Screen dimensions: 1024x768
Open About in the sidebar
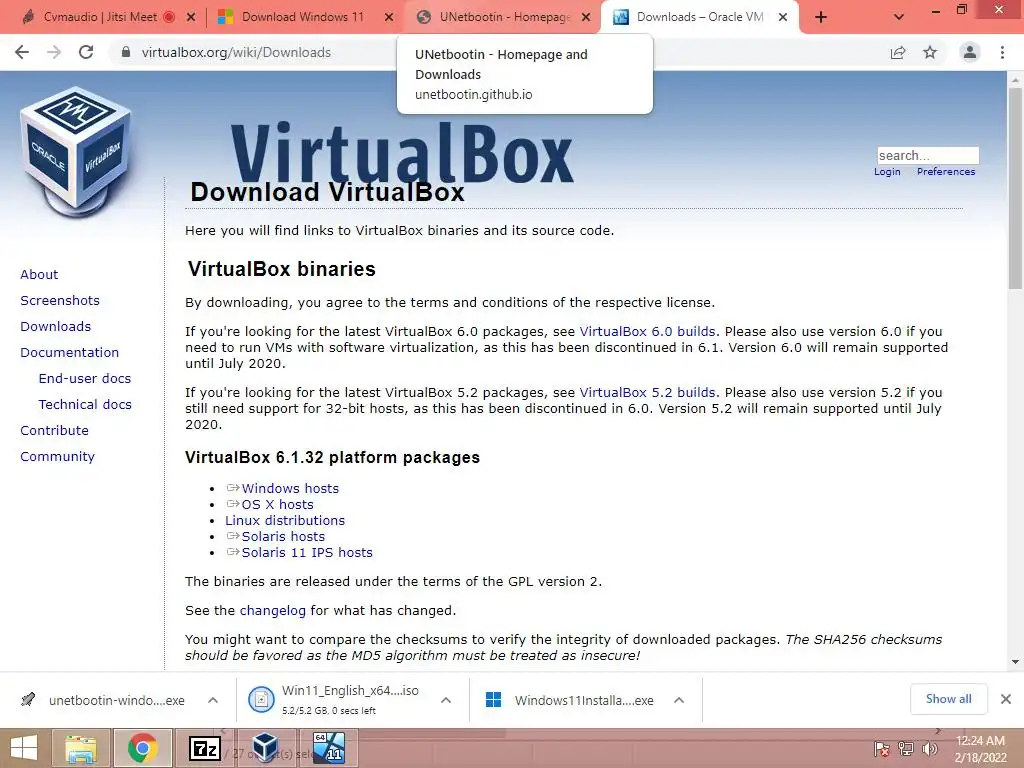(x=39, y=274)
